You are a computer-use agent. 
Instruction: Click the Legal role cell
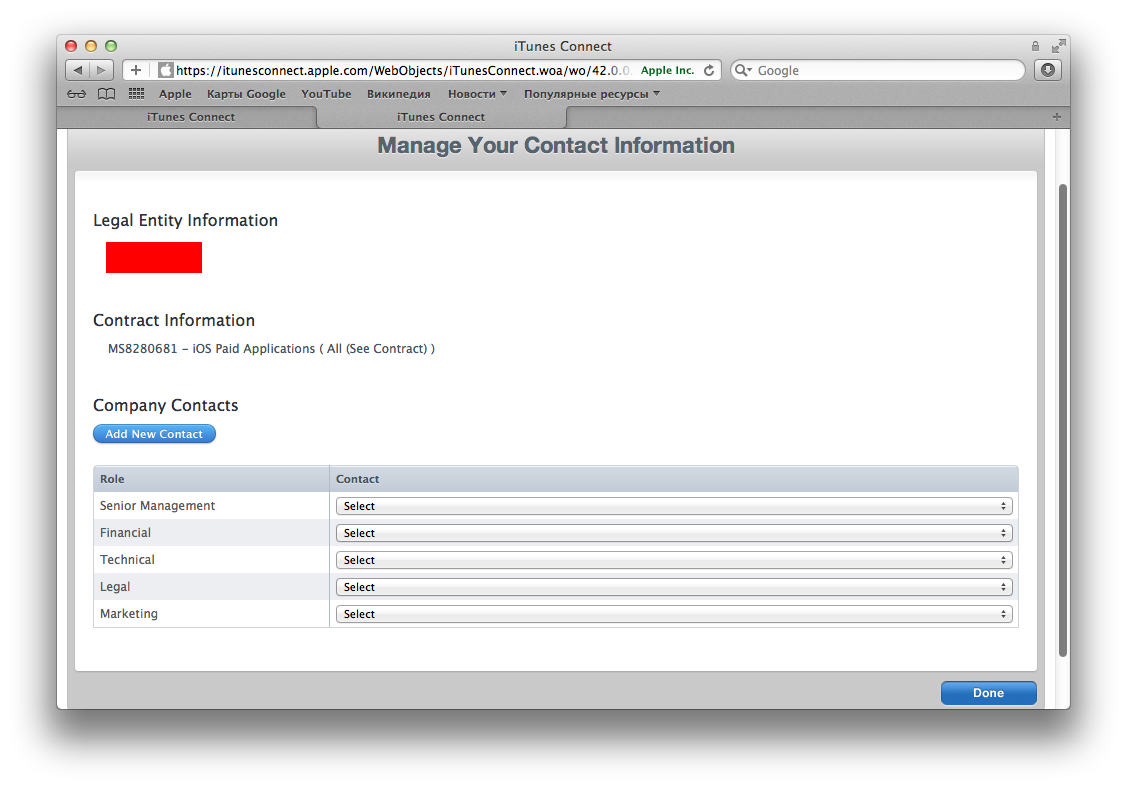click(x=211, y=587)
